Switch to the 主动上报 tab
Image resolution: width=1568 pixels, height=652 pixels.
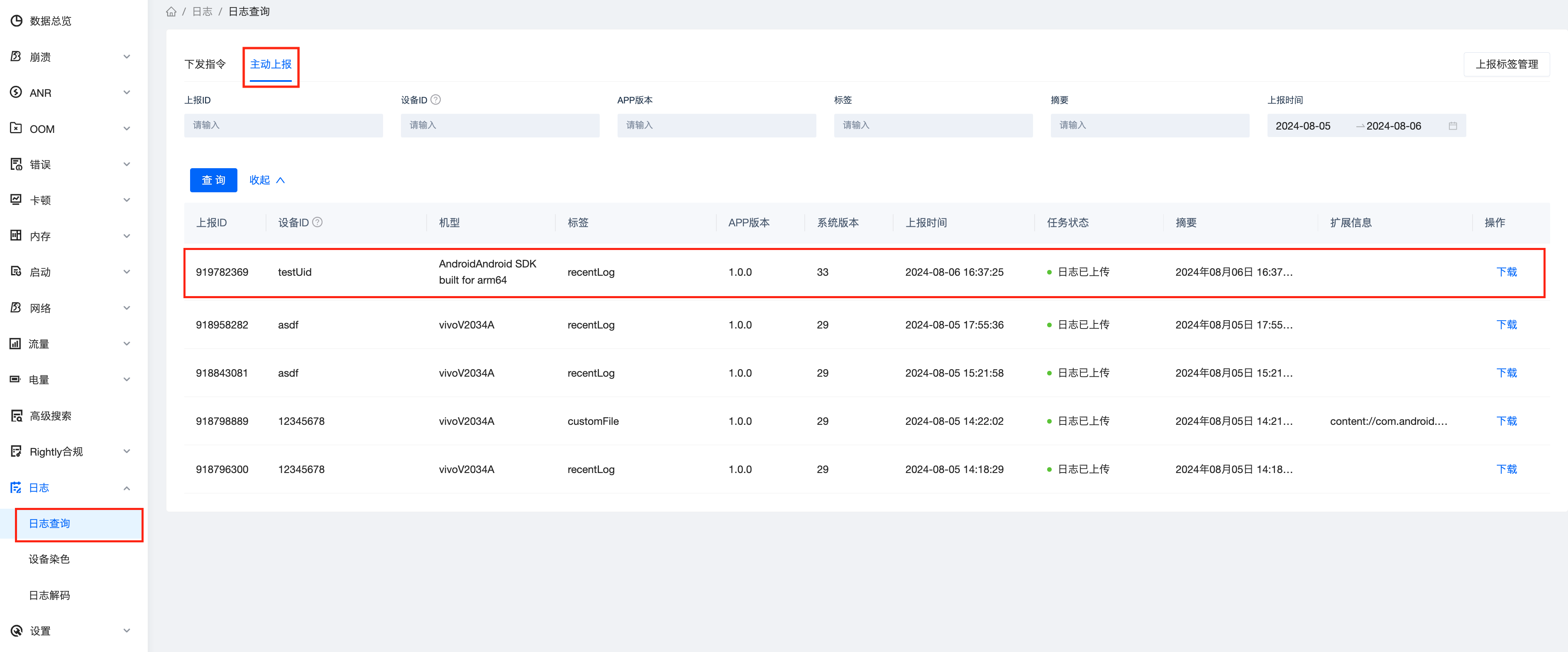[271, 65]
